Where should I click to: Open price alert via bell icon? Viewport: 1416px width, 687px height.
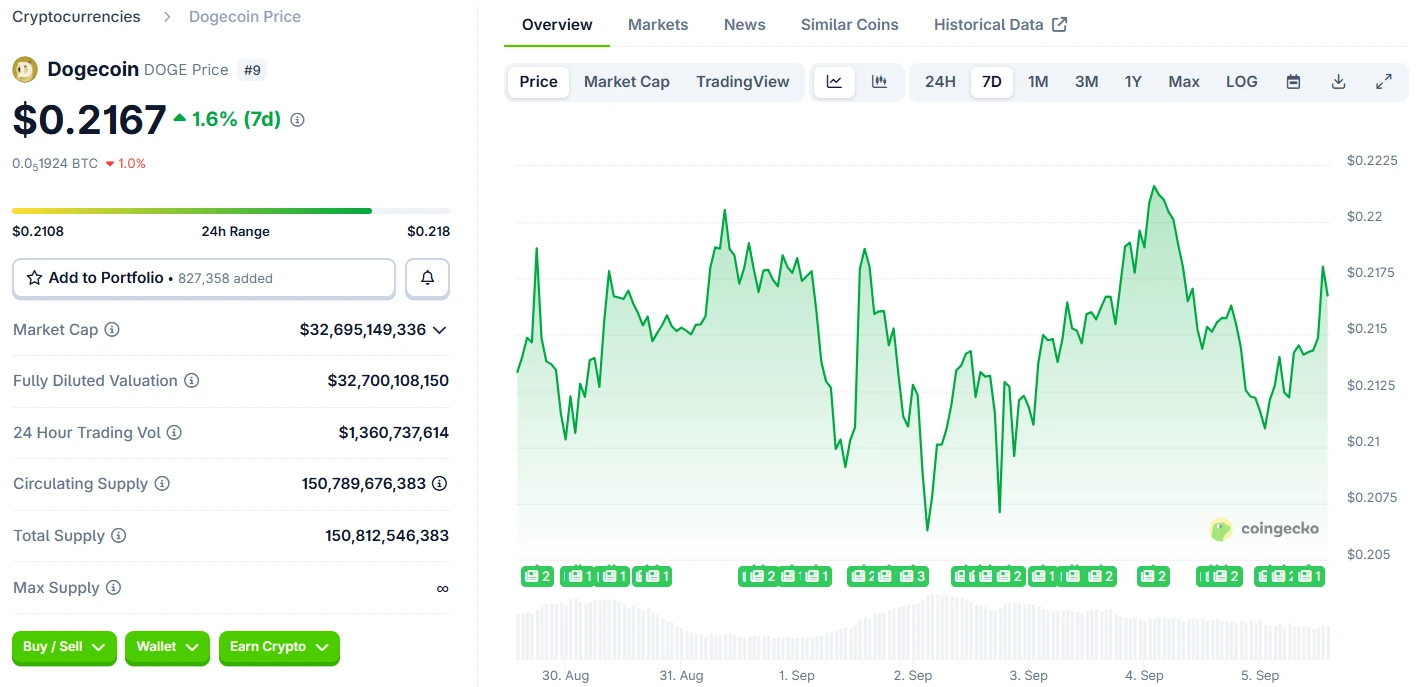(427, 278)
